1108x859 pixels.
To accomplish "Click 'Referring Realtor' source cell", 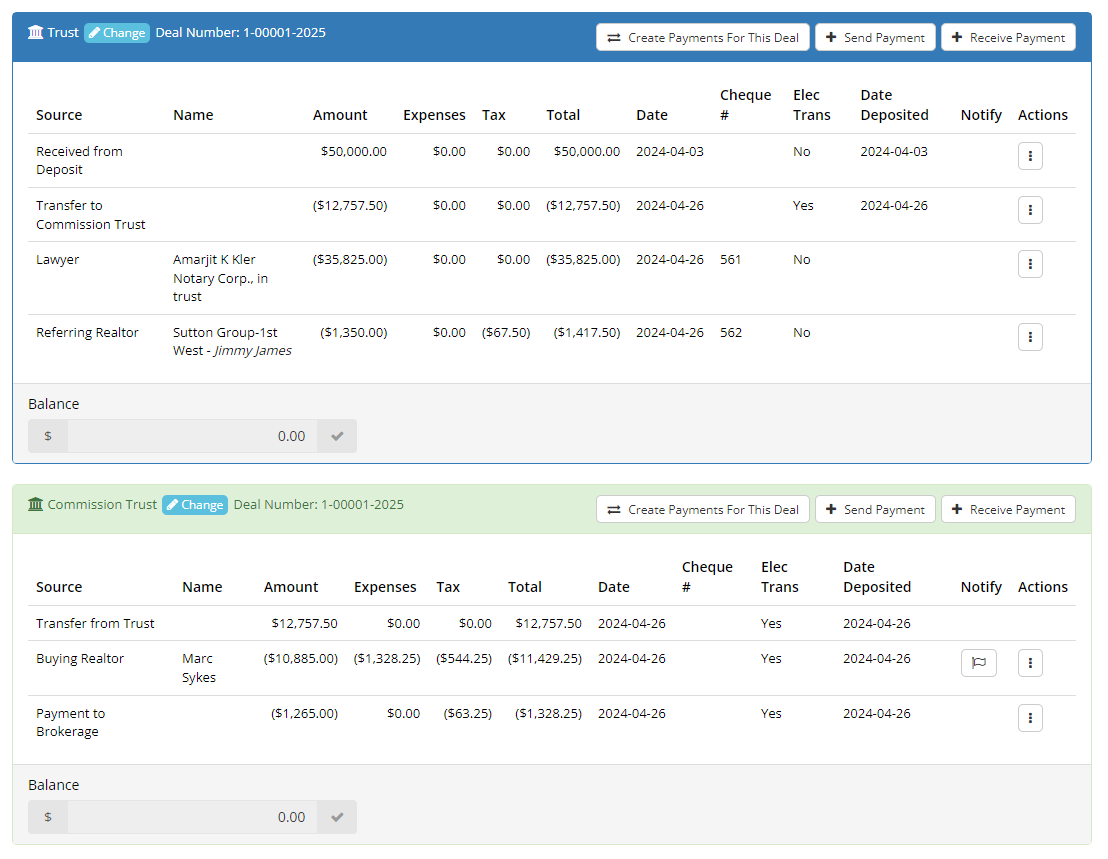I will click(x=87, y=332).
